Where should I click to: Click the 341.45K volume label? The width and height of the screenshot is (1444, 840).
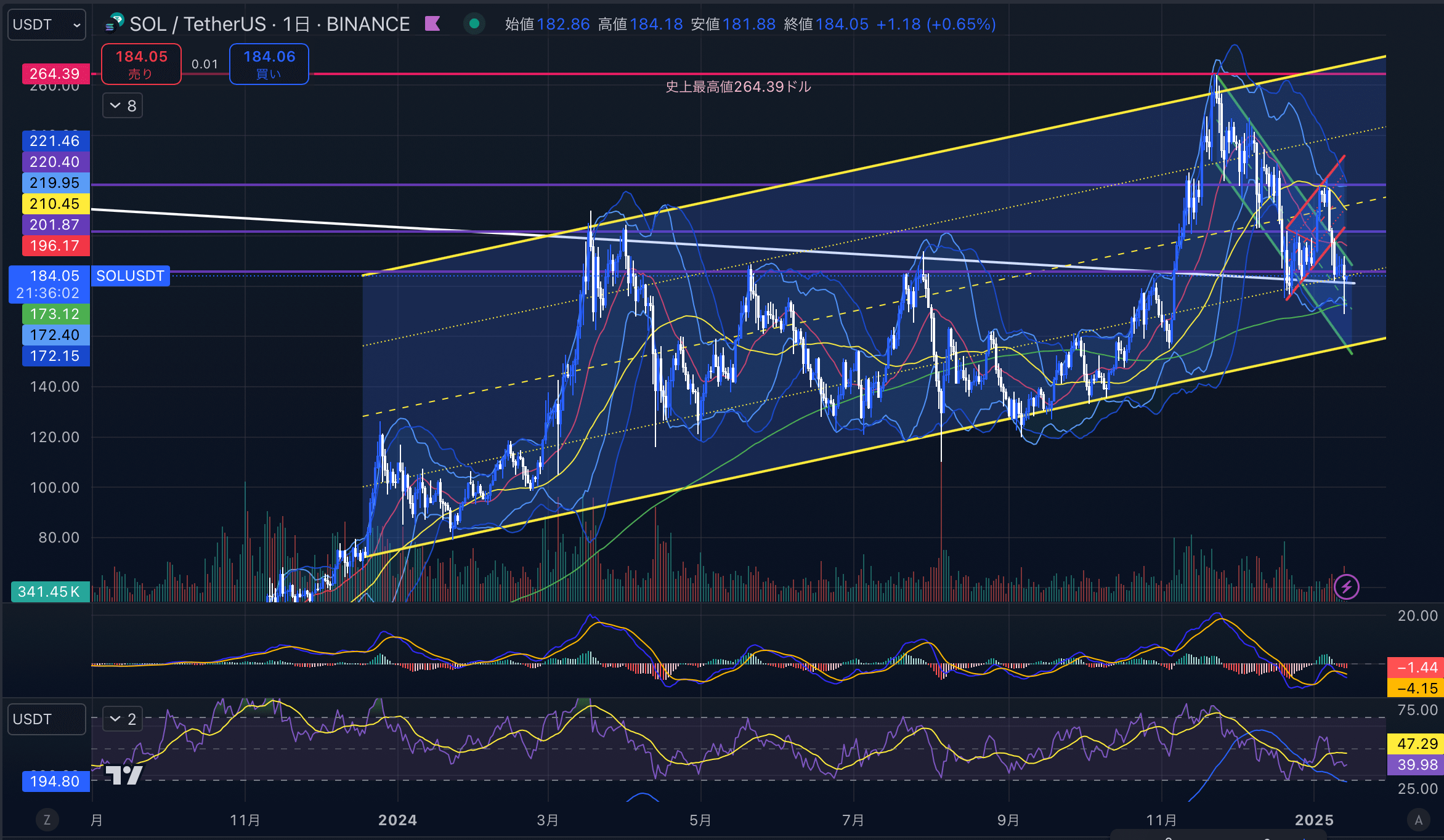51,592
